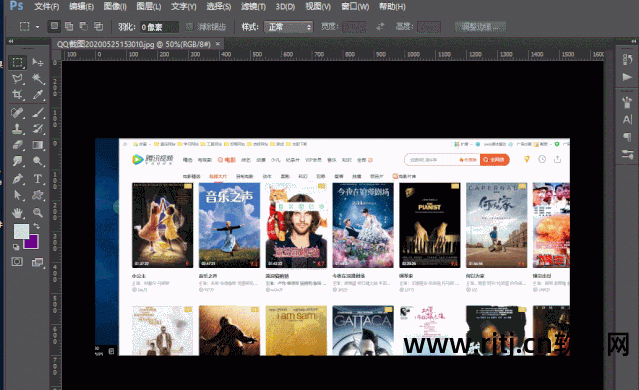Open the Paragraph panel icon
Screen dimensions: 639x390
tap(628, 137)
